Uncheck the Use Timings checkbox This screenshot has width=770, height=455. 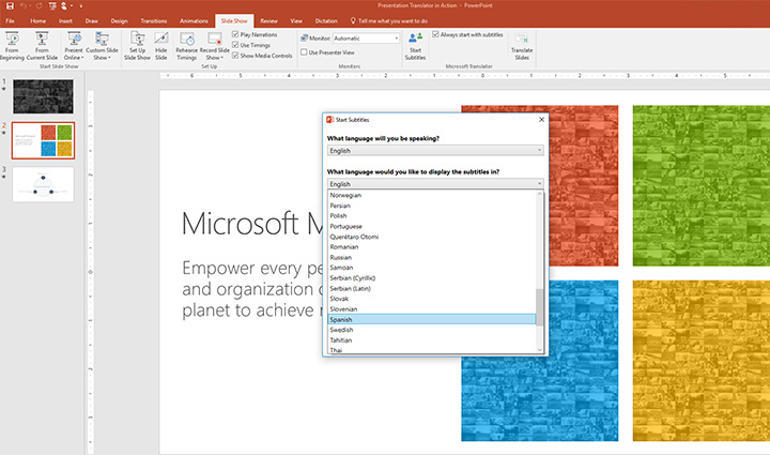(235, 43)
